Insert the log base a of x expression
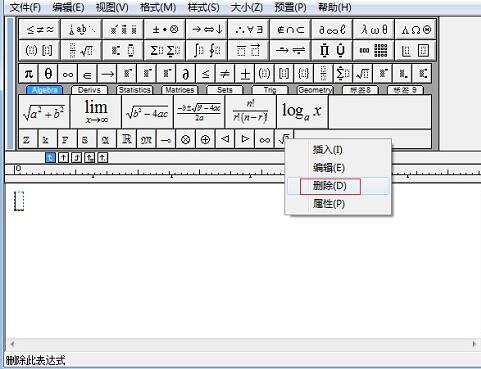481x369 pixels. [x=302, y=112]
